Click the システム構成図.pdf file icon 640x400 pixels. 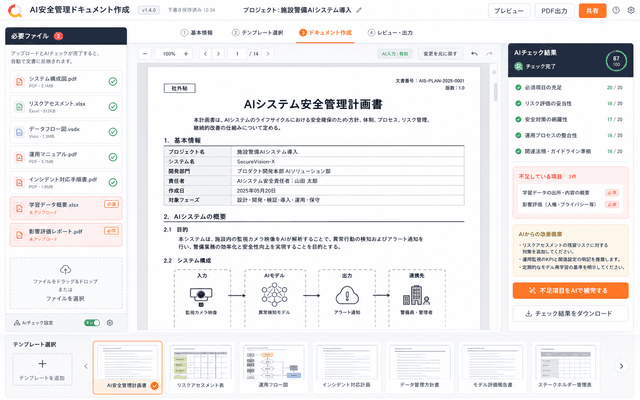tap(19, 82)
